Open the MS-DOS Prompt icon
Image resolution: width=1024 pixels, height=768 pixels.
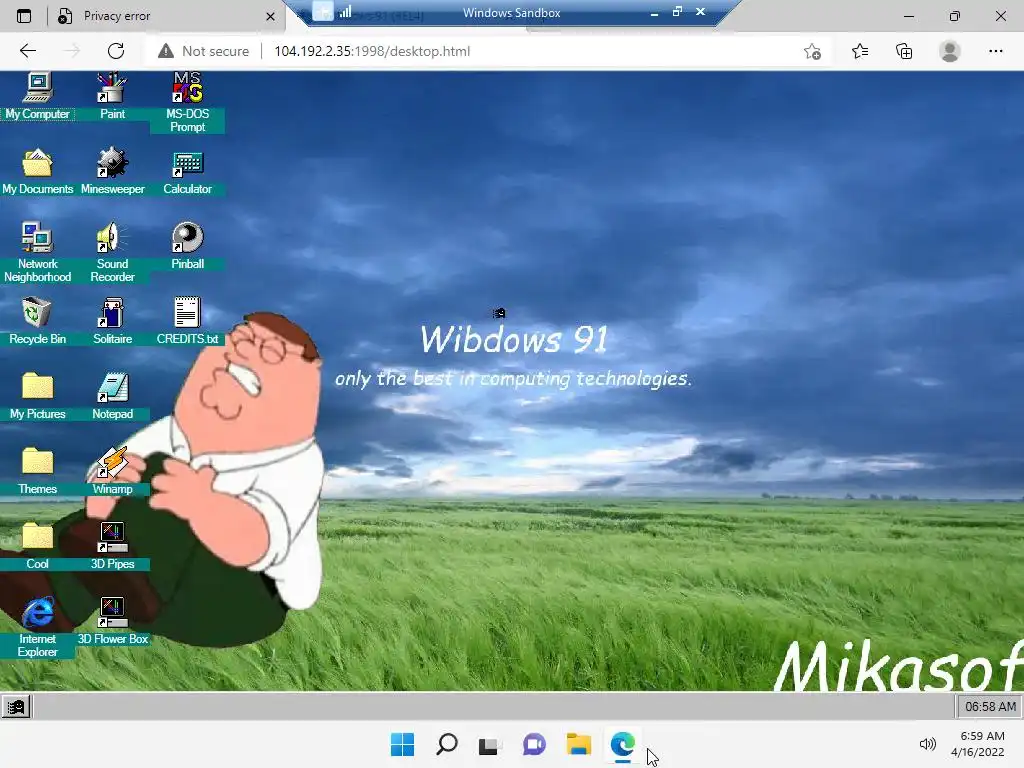click(187, 103)
